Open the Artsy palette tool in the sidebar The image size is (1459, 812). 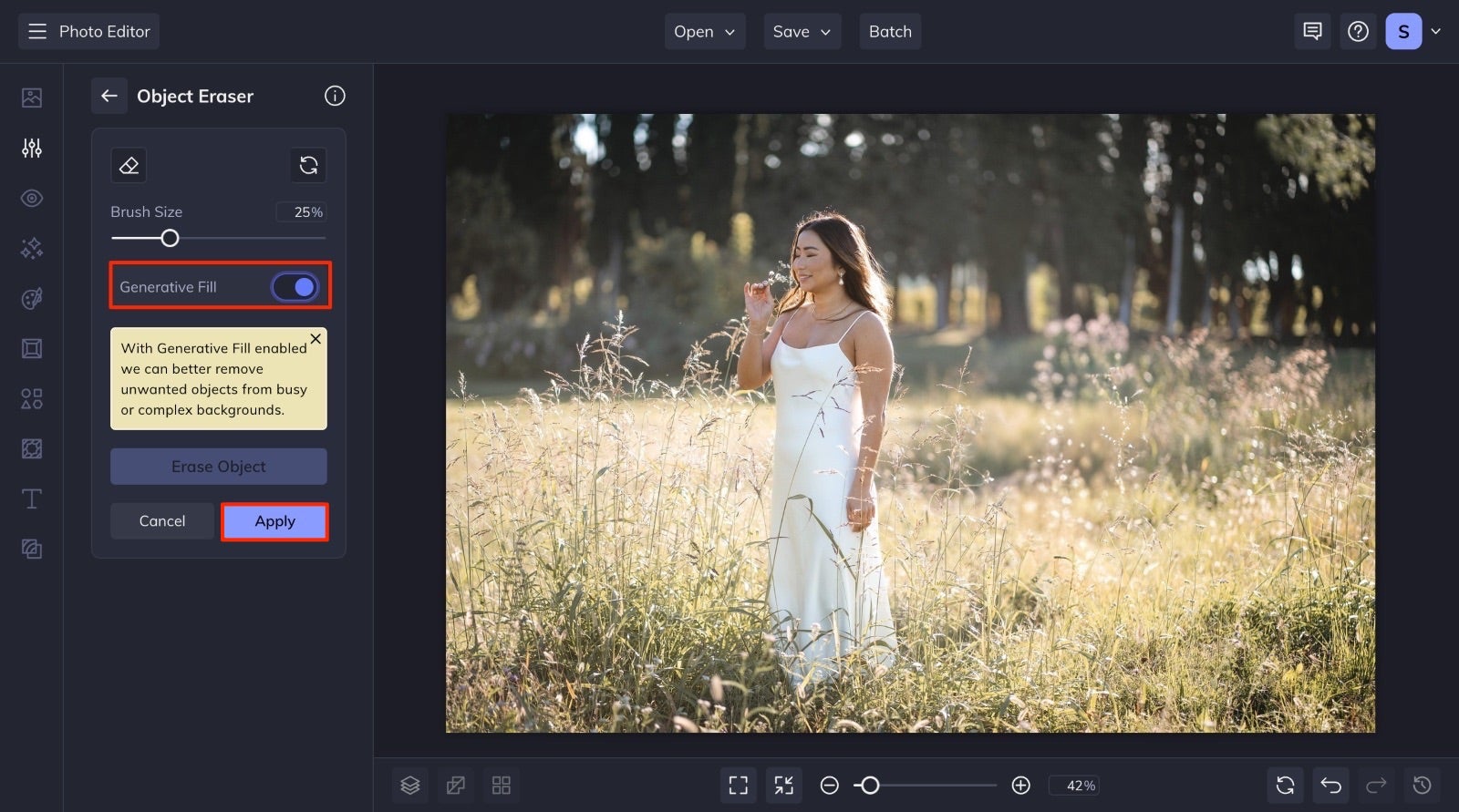(32, 298)
